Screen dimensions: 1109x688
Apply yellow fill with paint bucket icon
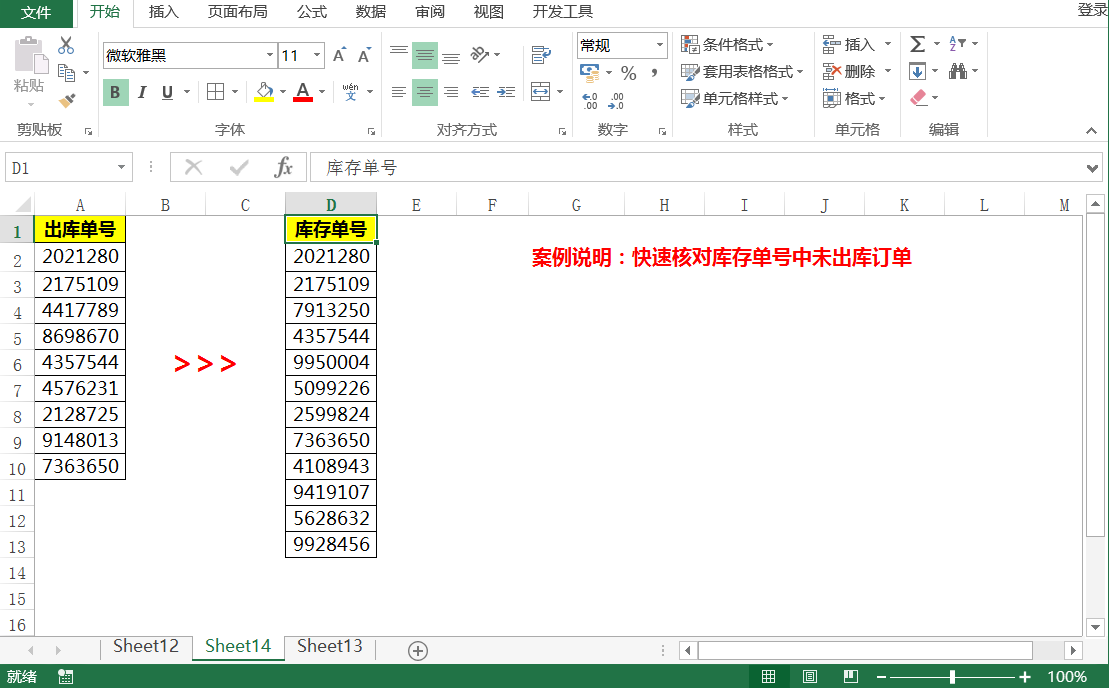[x=264, y=92]
